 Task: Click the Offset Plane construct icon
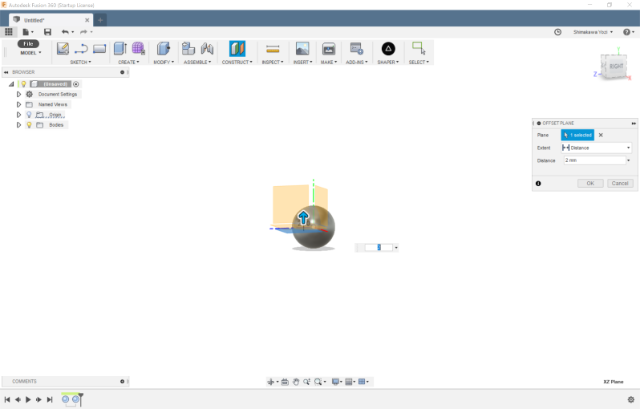tap(237, 49)
